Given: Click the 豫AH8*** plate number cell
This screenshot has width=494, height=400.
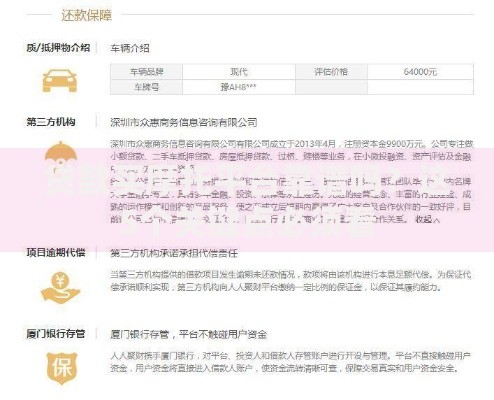Looking at the screenshot, I should 239,87.
